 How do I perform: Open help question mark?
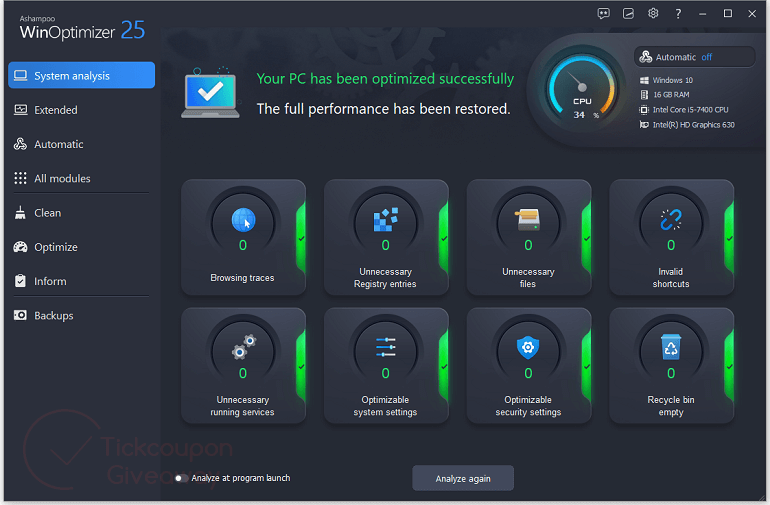tap(678, 14)
